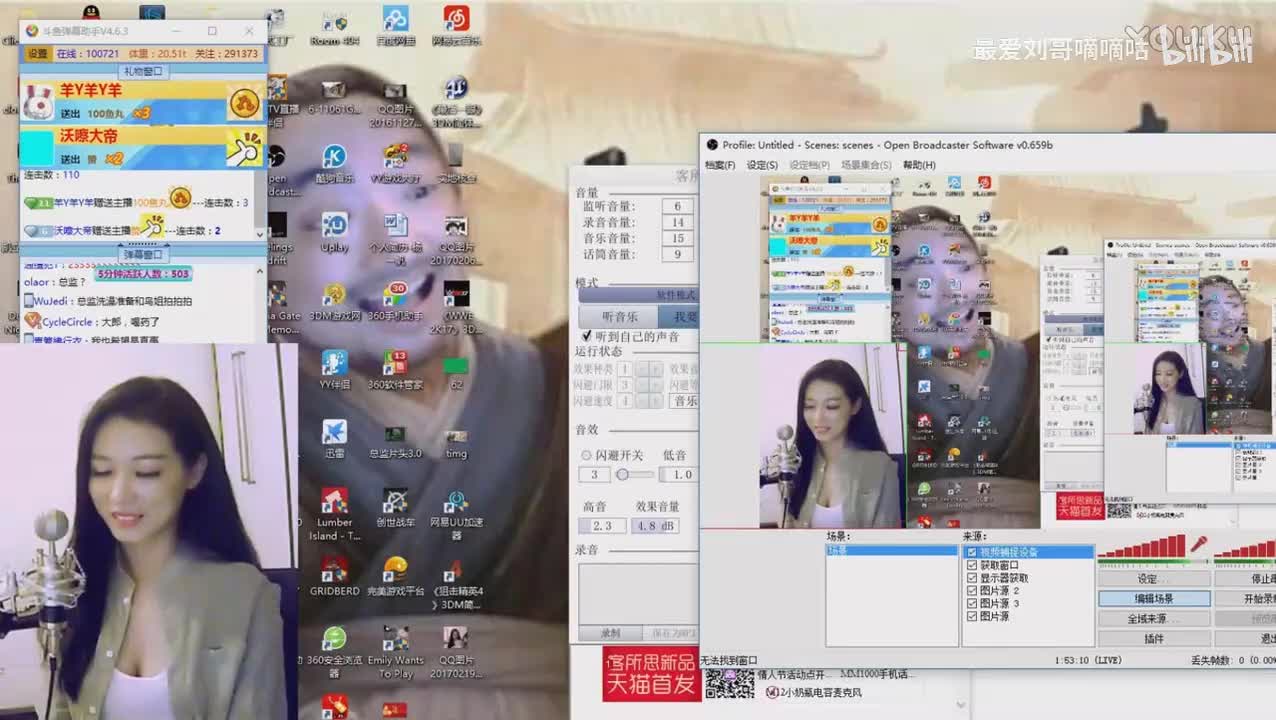The height and width of the screenshot is (720, 1276).
Task: Click the 监听音量 value field showing 6
Action: pos(678,206)
